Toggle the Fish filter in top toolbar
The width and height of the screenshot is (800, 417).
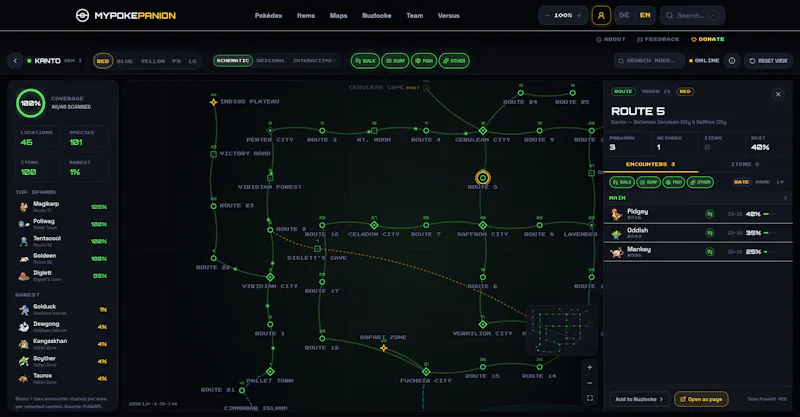click(x=424, y=61)
